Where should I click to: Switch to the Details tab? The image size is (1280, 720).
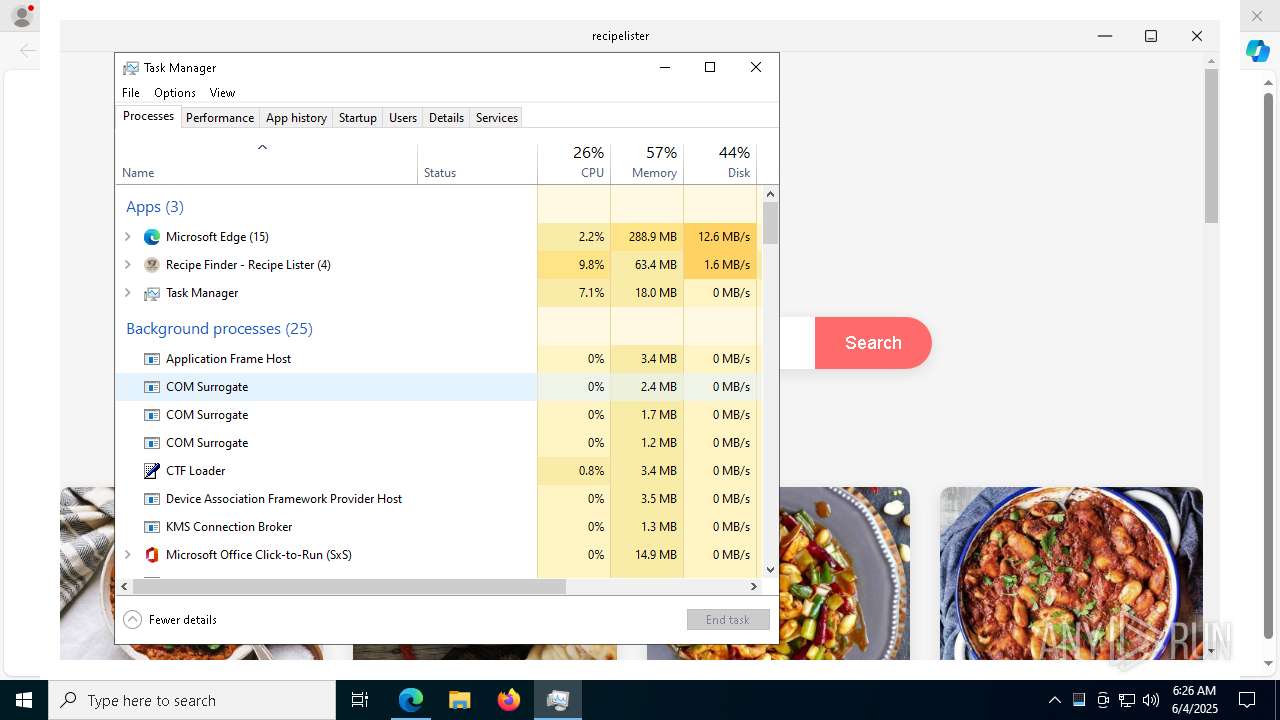click(x=446, y=118)
